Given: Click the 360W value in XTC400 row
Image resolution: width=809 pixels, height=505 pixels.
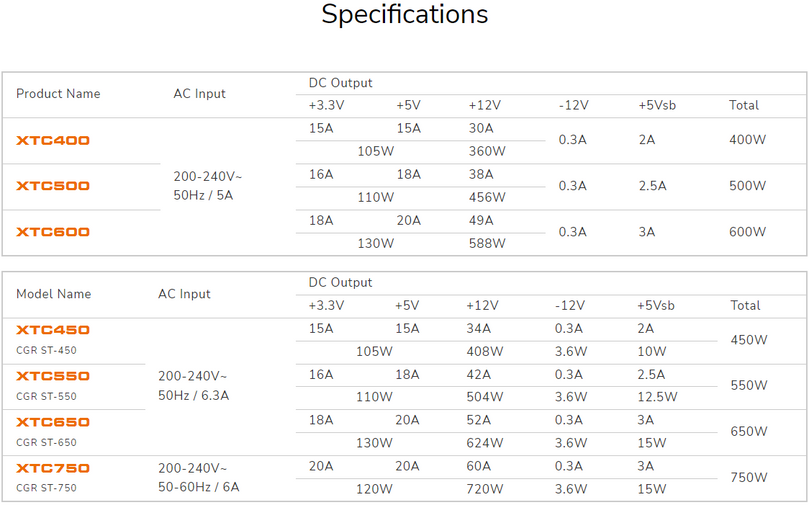Looking at the screenshot, I should point(487,151).
